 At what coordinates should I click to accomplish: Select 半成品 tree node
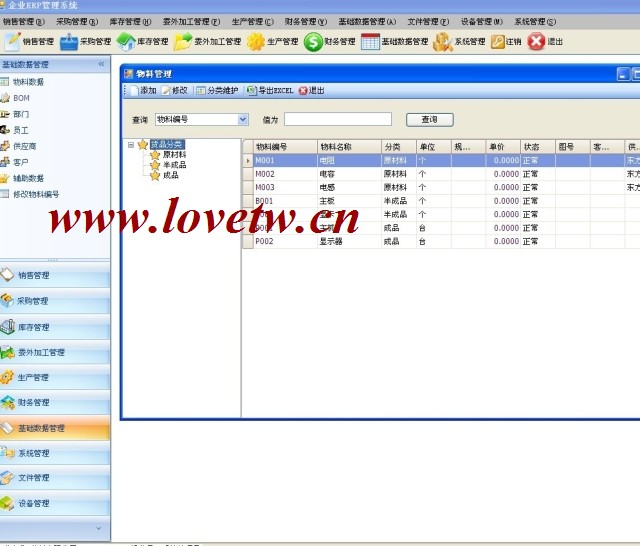[174, 165]
